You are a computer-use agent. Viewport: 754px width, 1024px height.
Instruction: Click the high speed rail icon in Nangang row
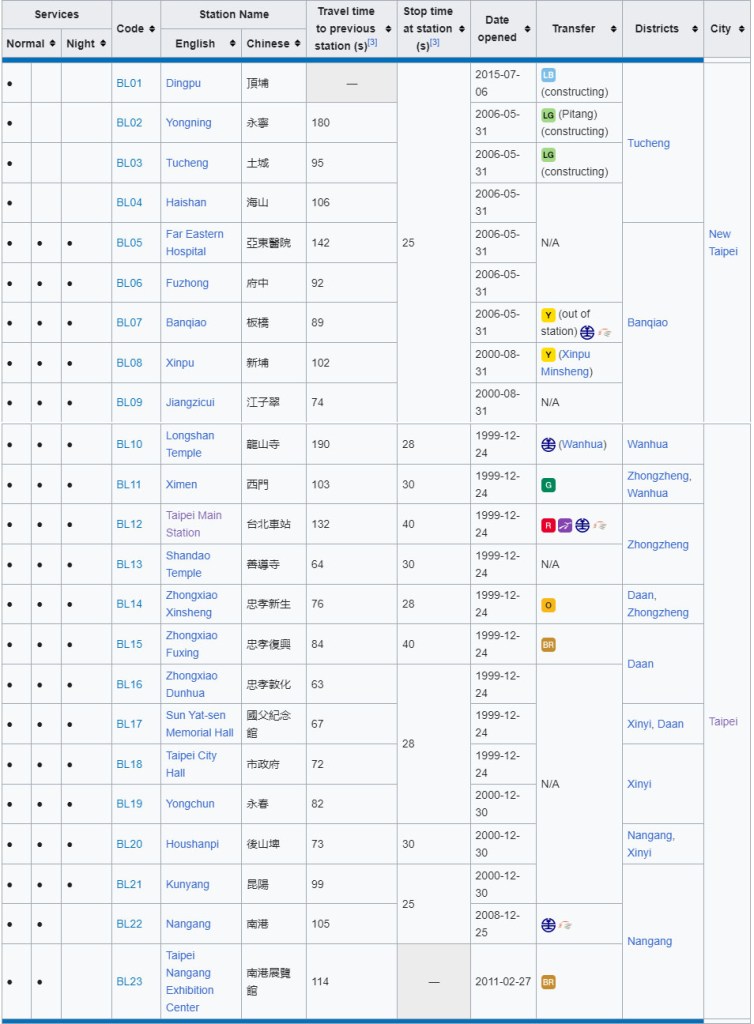pos(566,925)
